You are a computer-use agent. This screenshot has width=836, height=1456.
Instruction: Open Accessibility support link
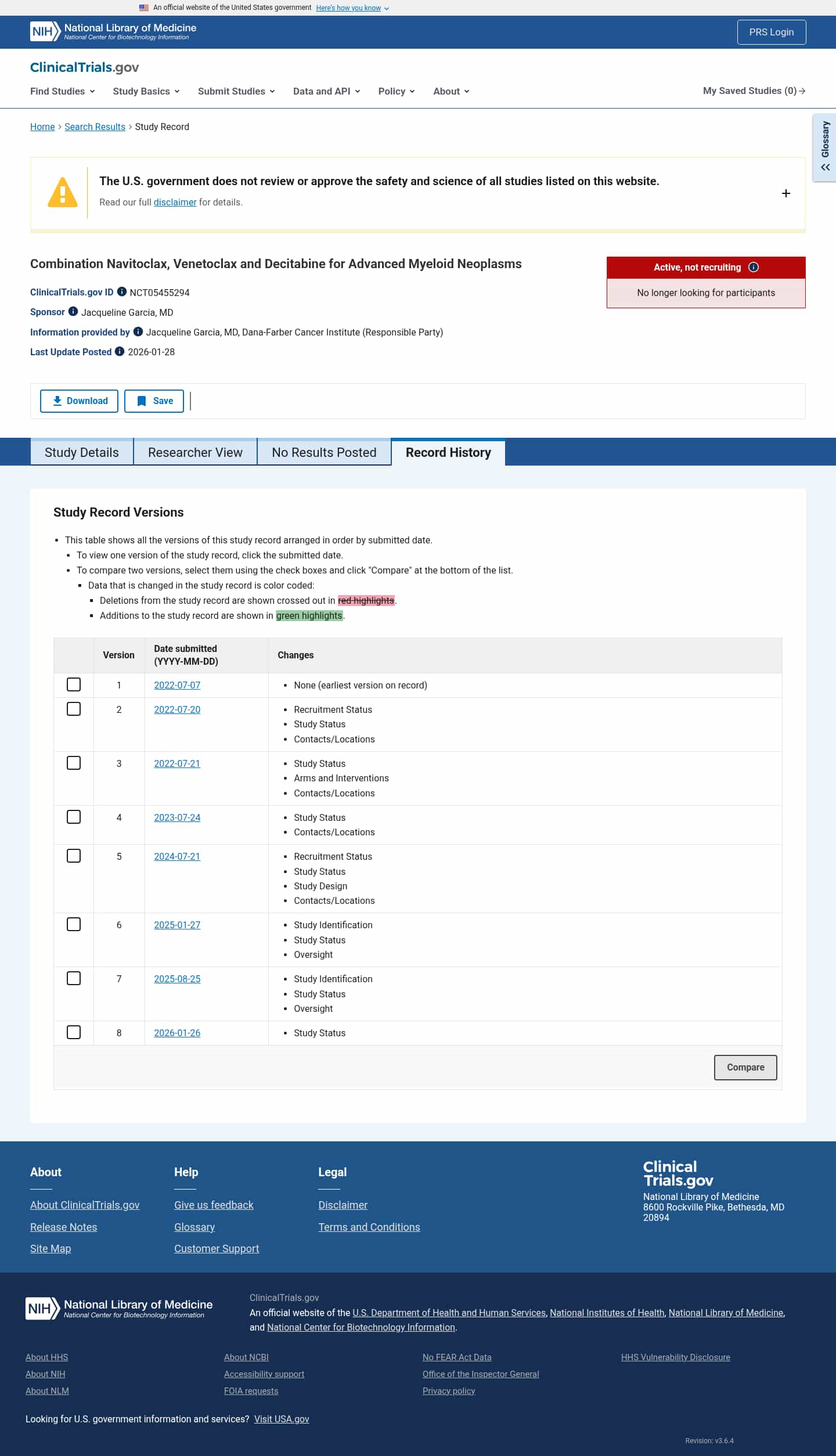[x=264, y=1374]
